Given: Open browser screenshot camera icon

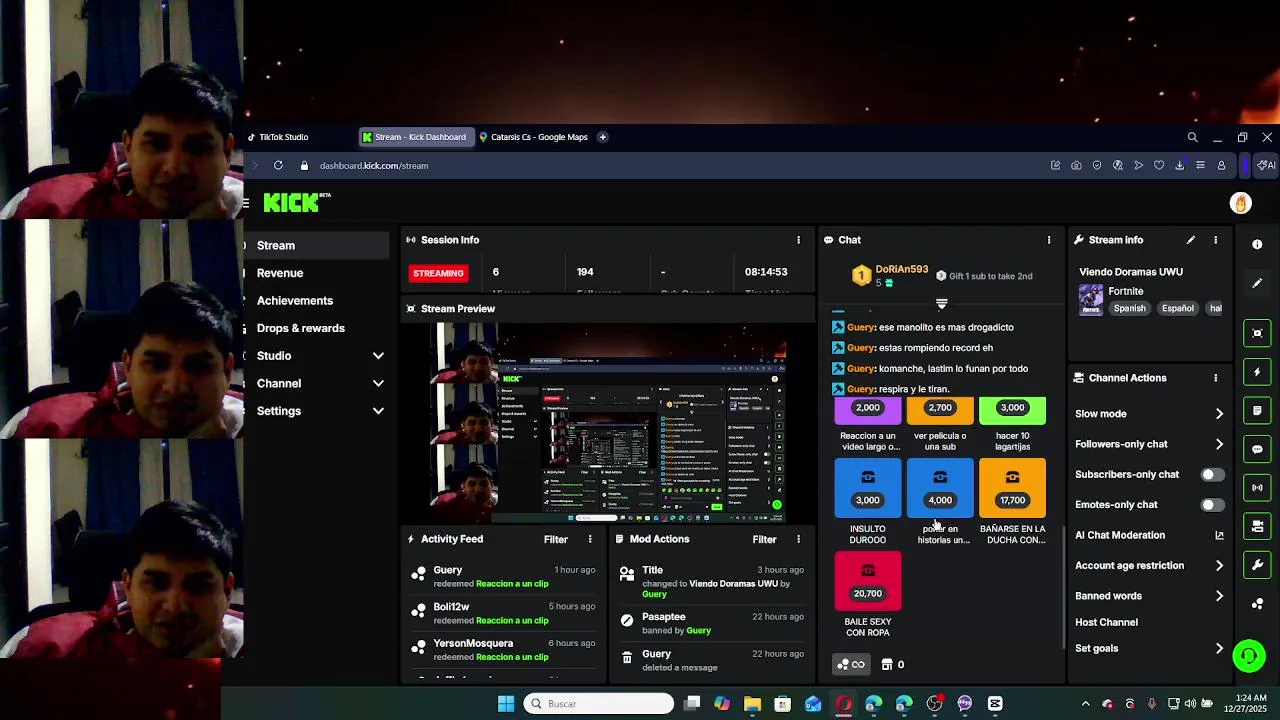Looking at the screenshot, I should (x=1076, y=165).
